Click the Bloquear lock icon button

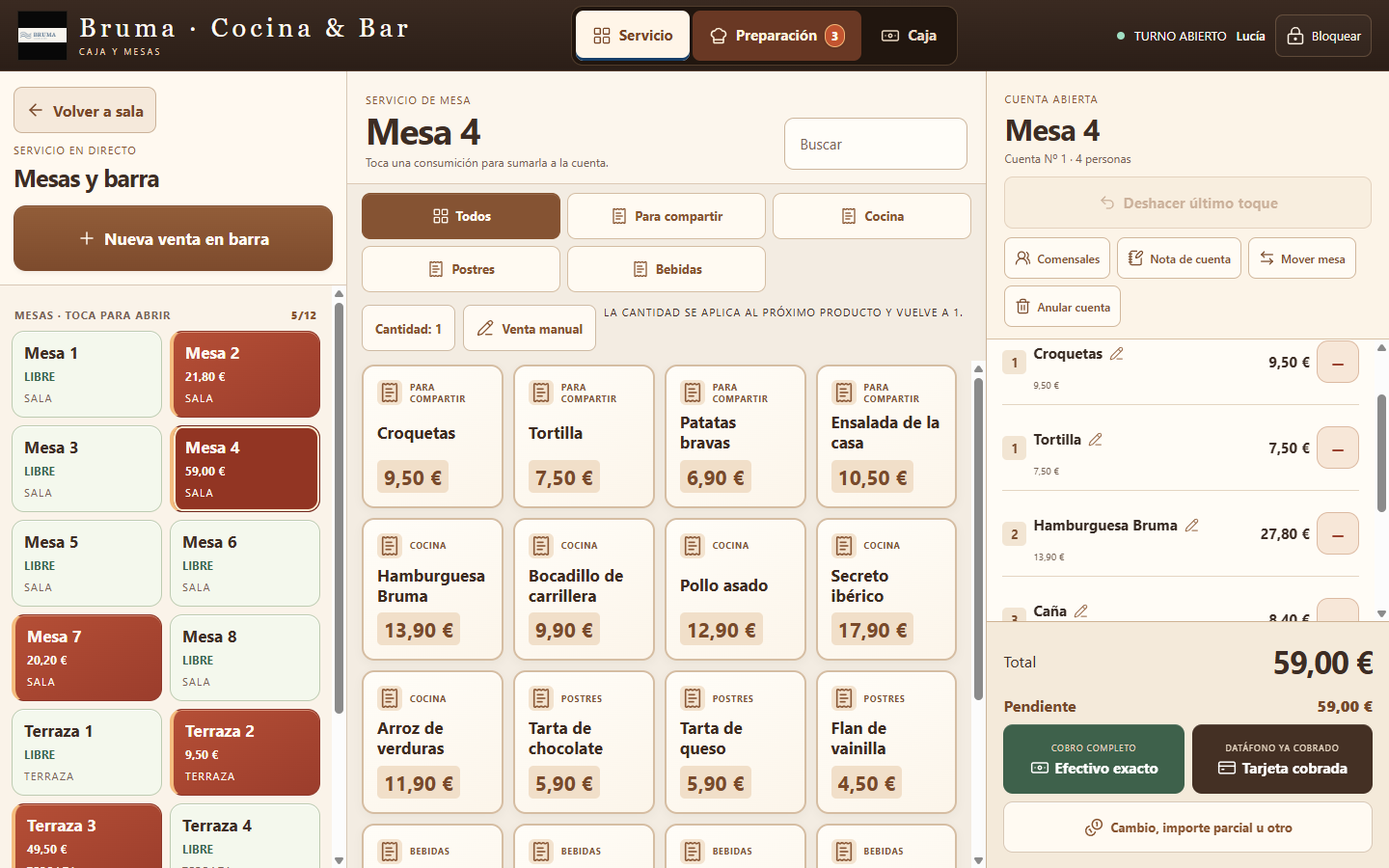pos(1323,36)
